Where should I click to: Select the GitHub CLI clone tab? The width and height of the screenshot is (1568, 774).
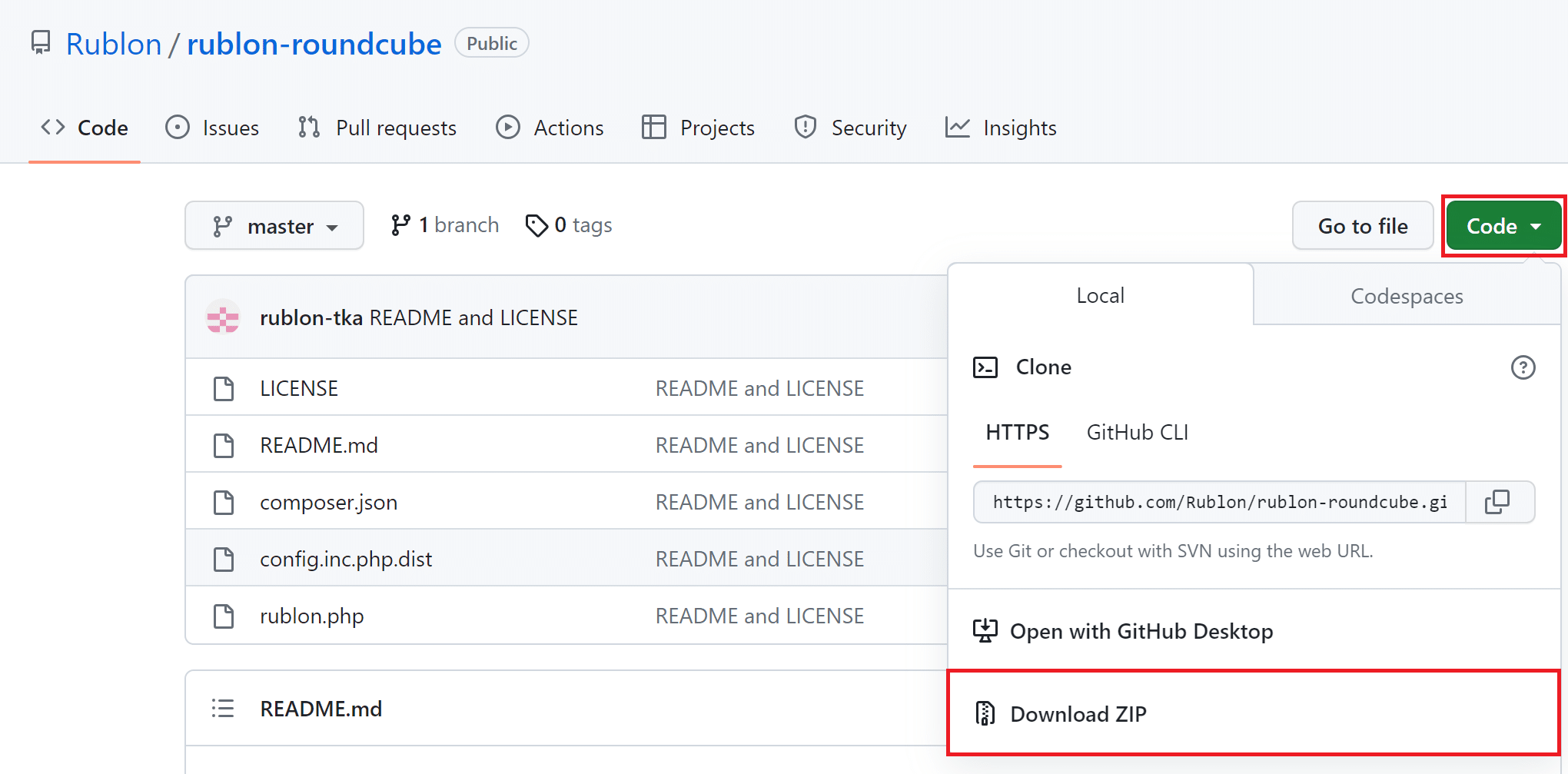click(x=1137, y=433)
